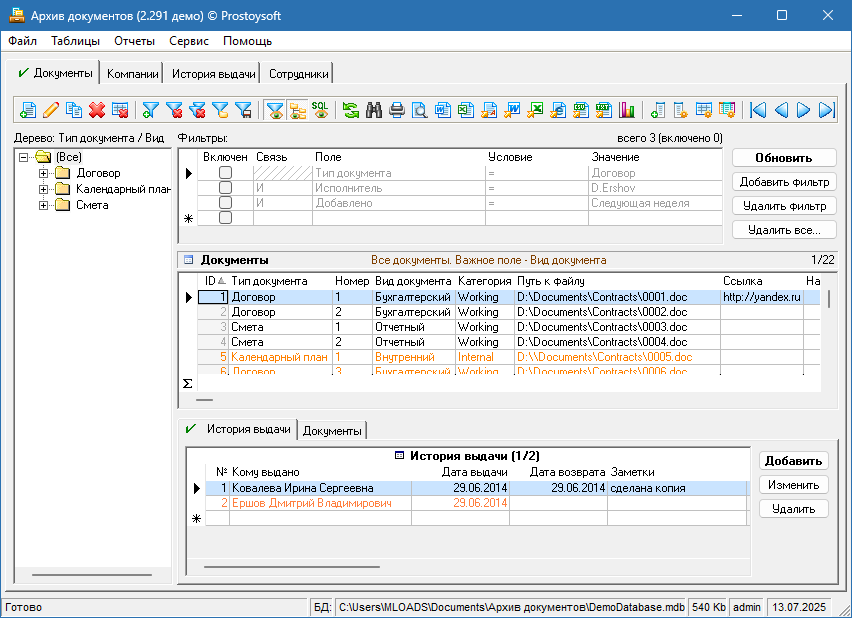Expand the 'Договор' tree node
Viewport: 852px width, 618px height.
click(x=43, y=173)
